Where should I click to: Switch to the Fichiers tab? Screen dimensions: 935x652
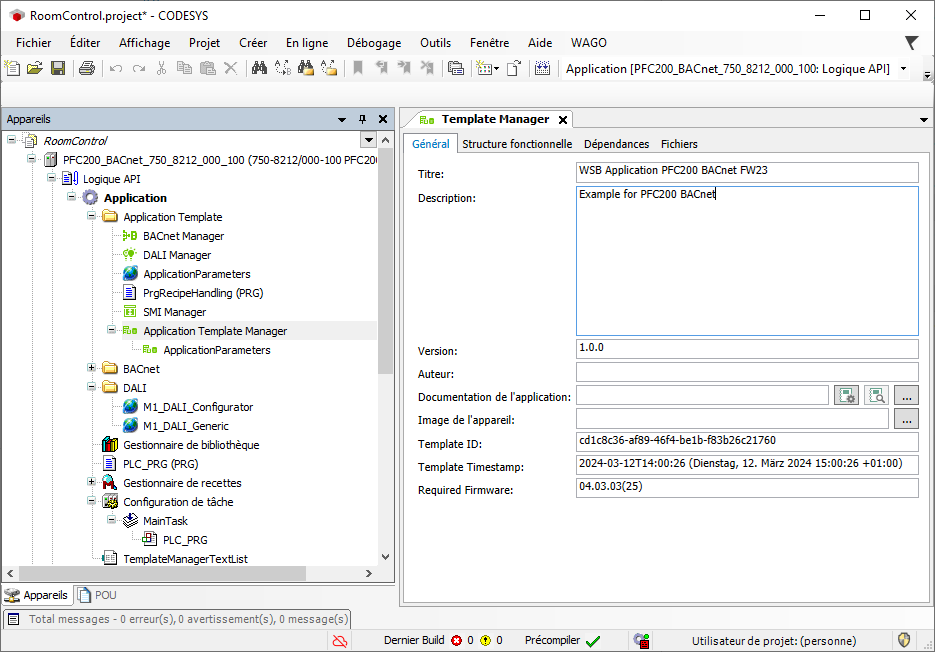point(679,144)
